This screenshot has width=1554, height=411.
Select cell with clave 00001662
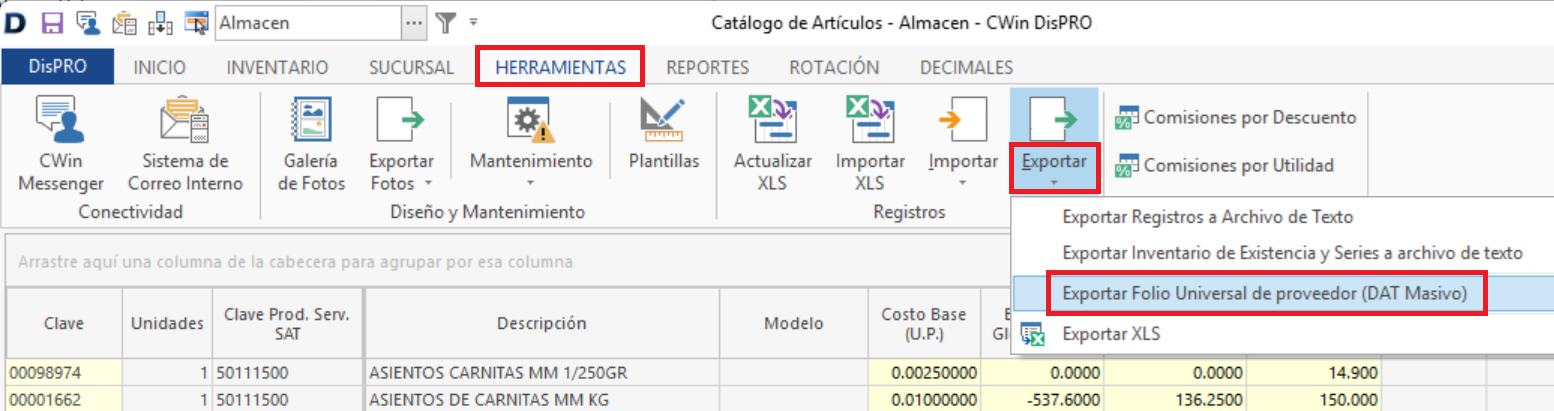63,401
